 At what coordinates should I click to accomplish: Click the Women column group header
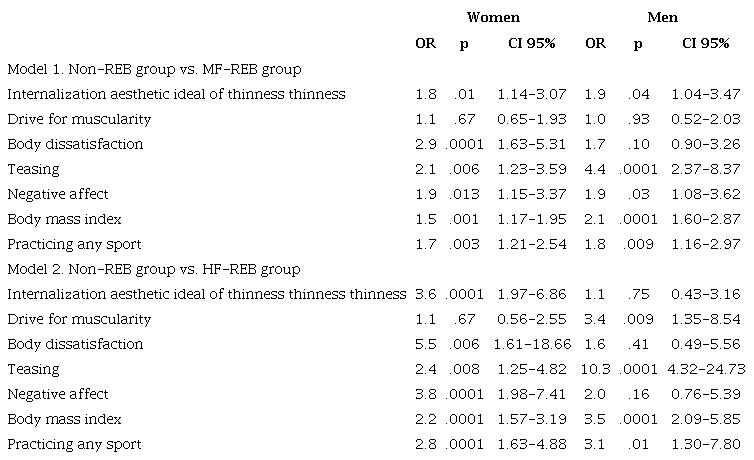492,18
